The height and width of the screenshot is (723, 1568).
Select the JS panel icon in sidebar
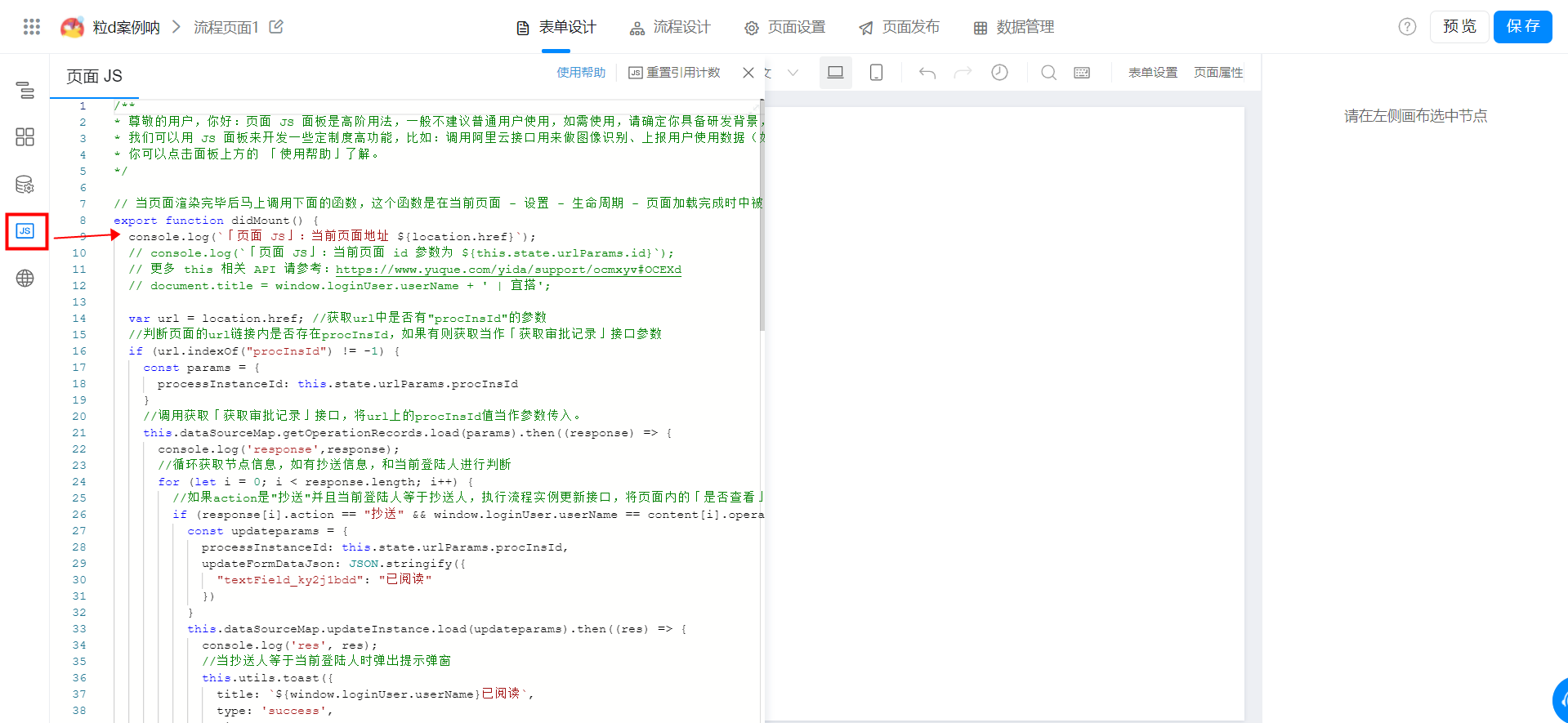point(25,231)
